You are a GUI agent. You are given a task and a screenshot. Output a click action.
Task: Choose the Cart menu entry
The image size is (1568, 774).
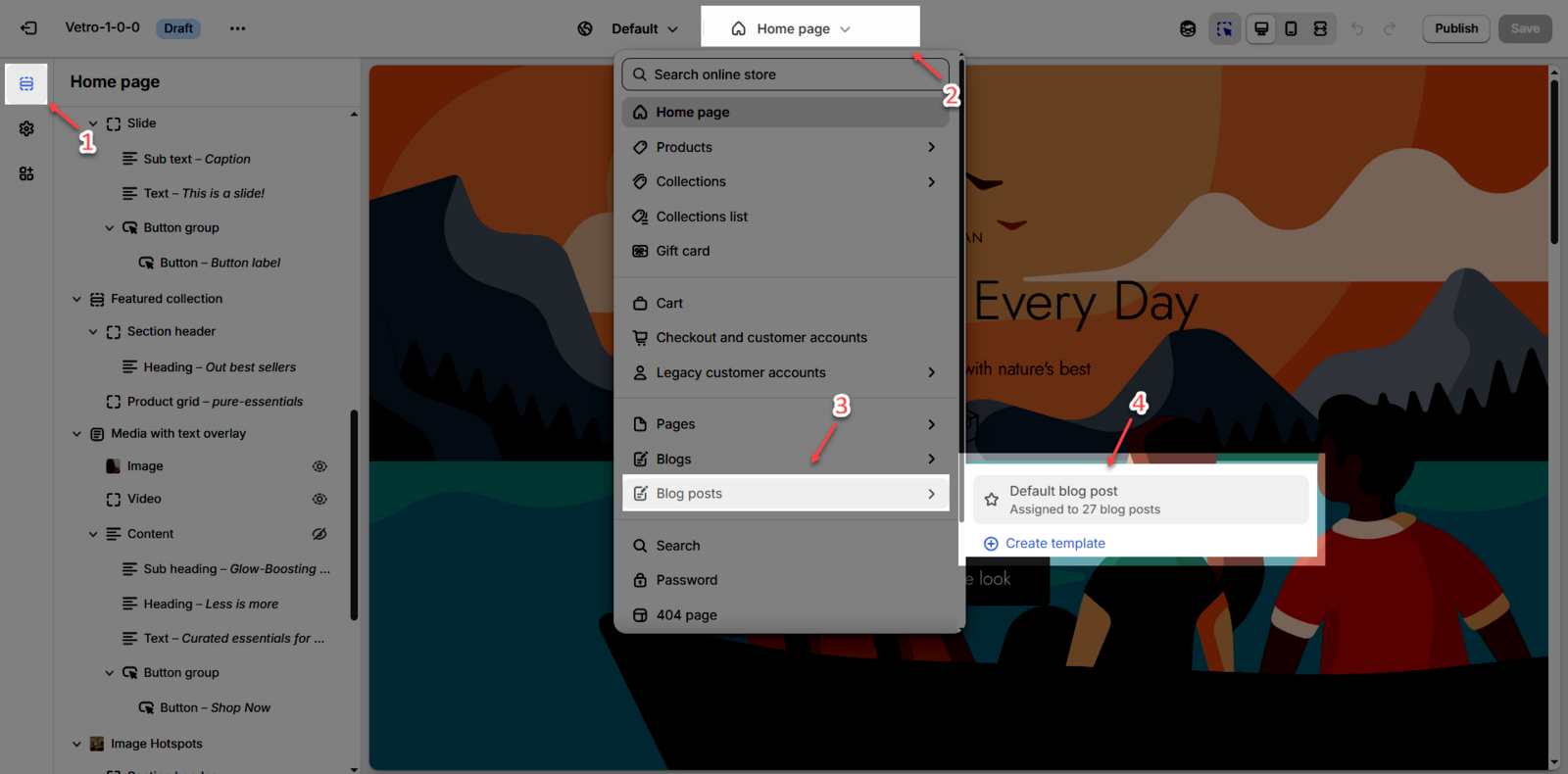coord(669,304)
